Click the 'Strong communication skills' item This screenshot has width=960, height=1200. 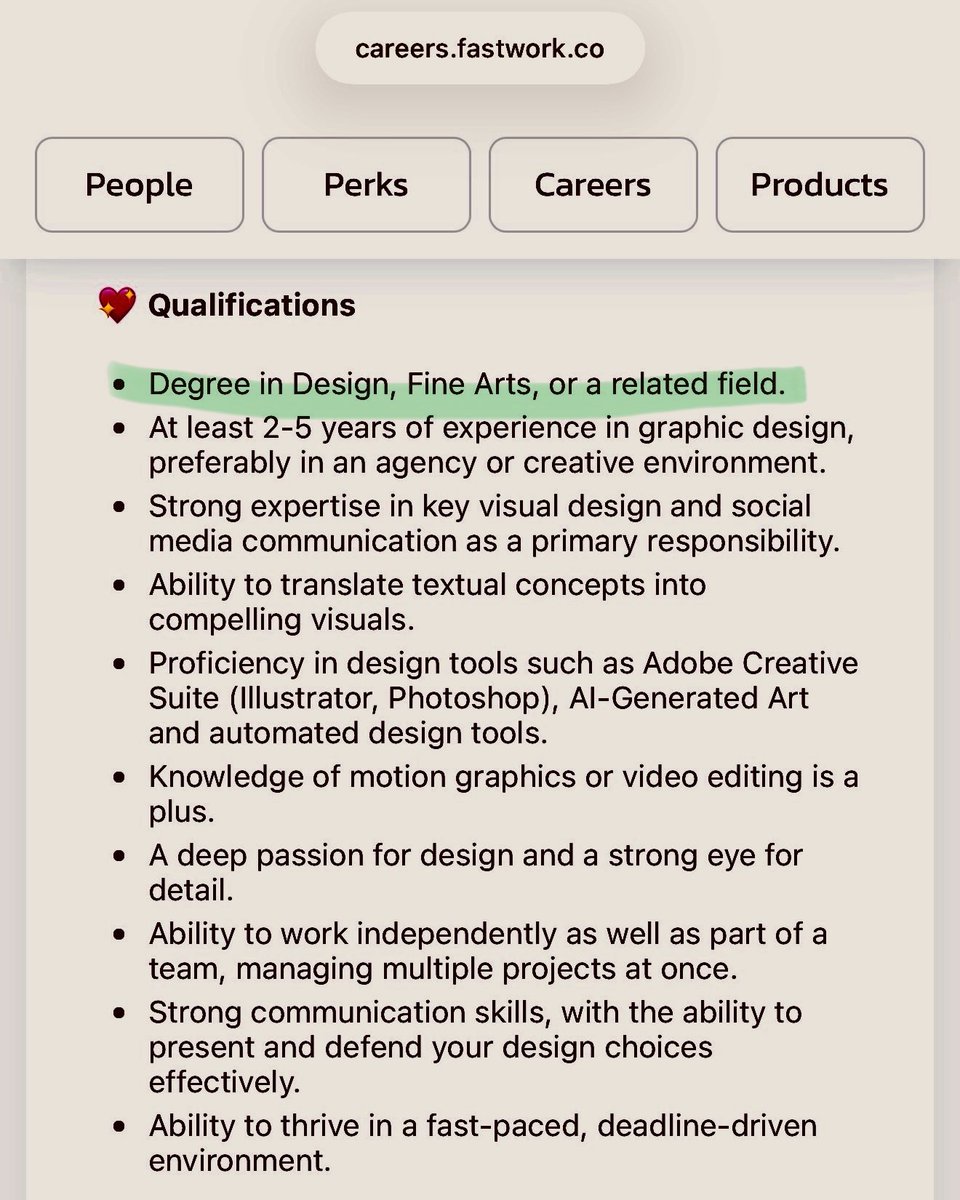(x=476, y=1047)
